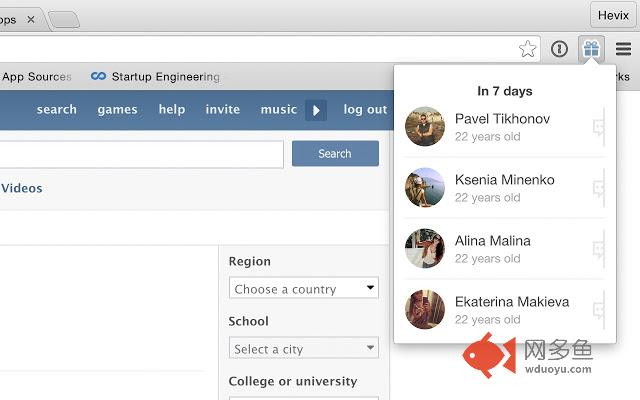Focus the search text field

pos(141,154)
